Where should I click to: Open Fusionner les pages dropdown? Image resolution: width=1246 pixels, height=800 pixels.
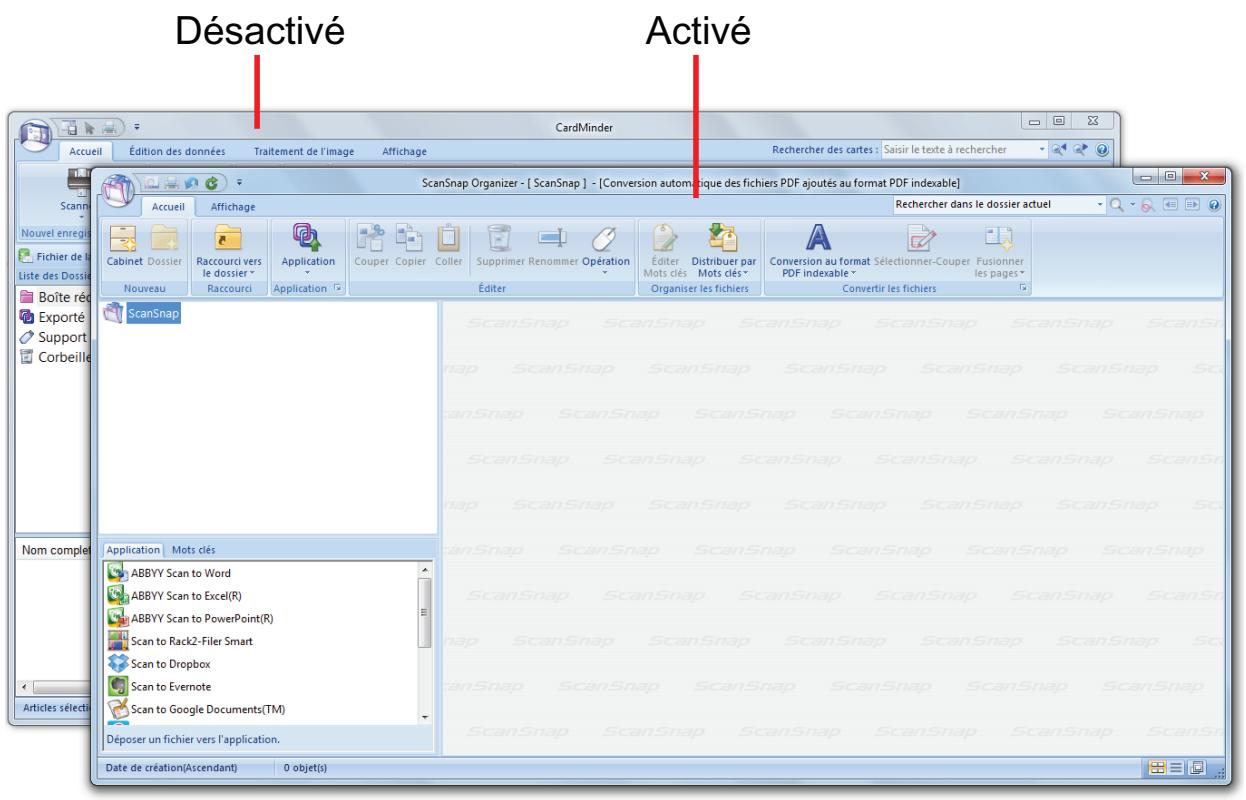(1000, 252)
